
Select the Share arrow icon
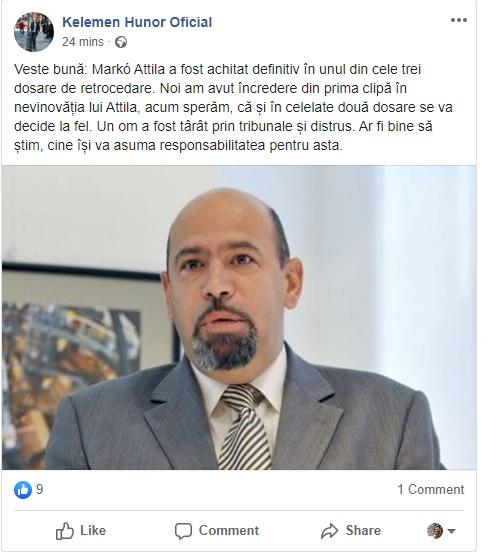tap(330, 531)
